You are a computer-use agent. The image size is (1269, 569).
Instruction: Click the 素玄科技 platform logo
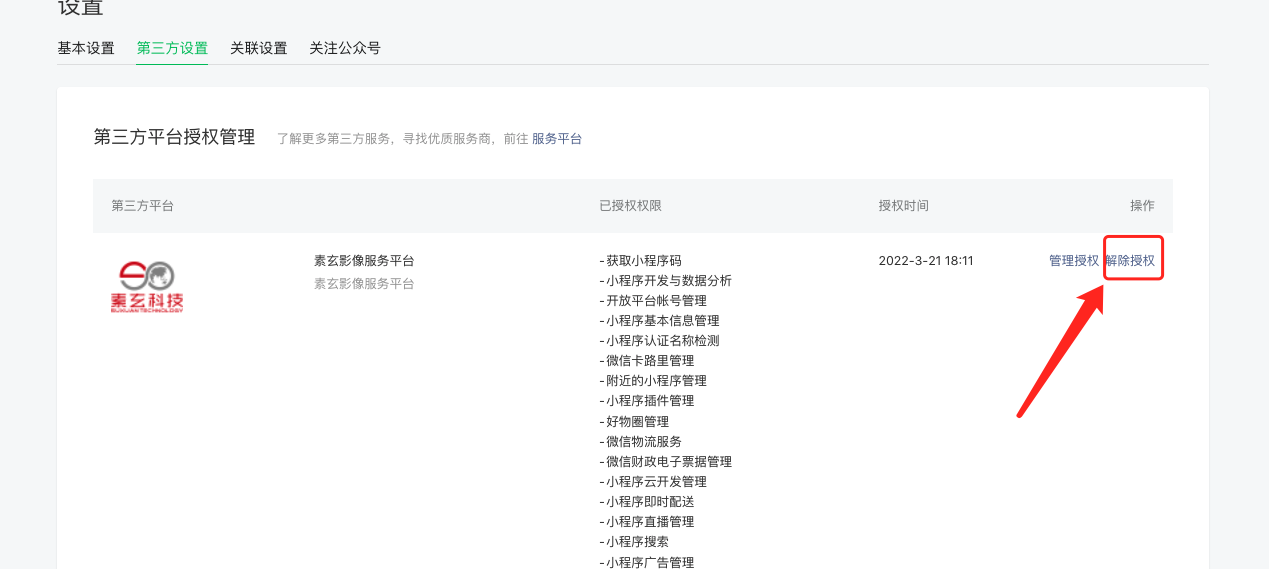(147, 286)
